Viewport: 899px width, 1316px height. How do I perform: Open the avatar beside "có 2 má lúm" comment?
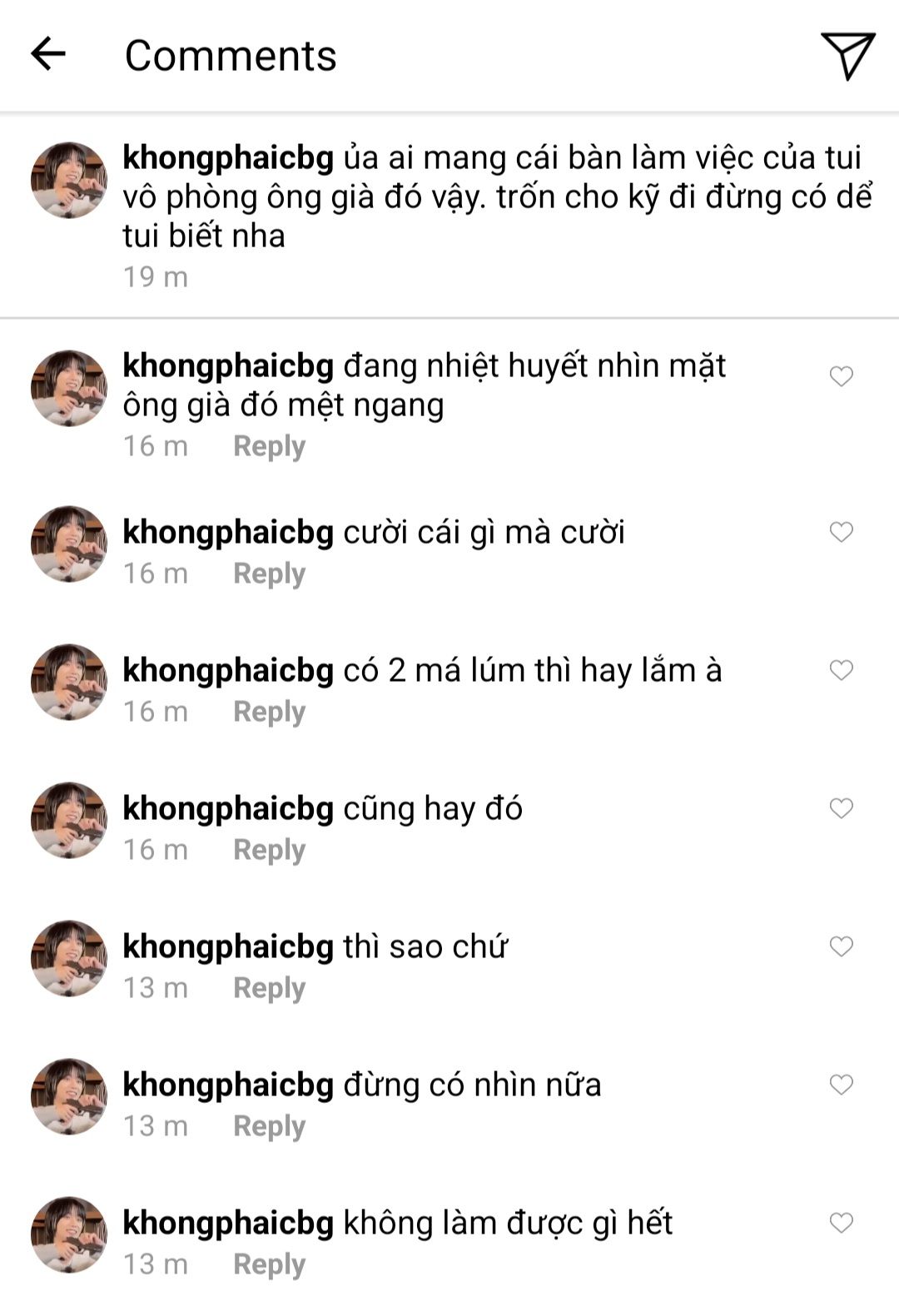click(69, 682)
